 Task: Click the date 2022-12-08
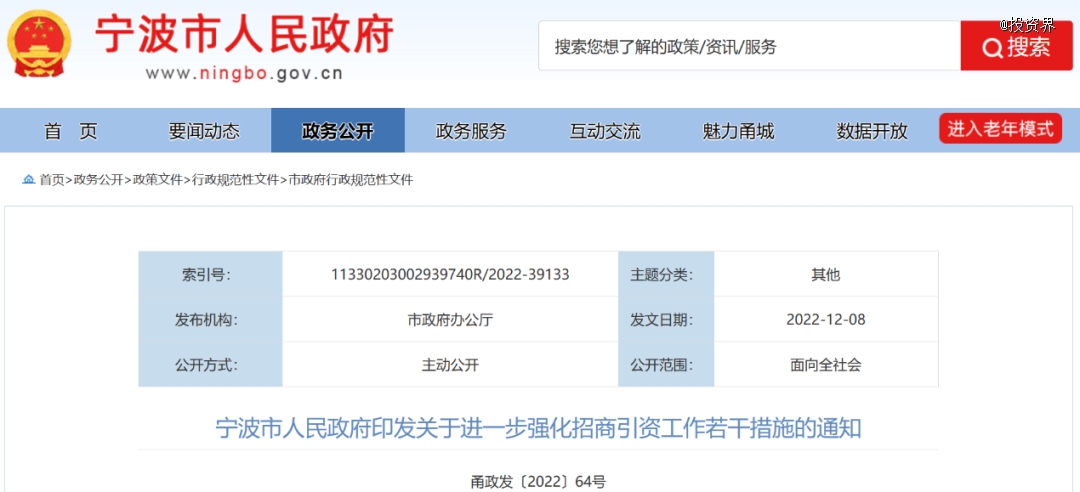click(x=826, y=320)
